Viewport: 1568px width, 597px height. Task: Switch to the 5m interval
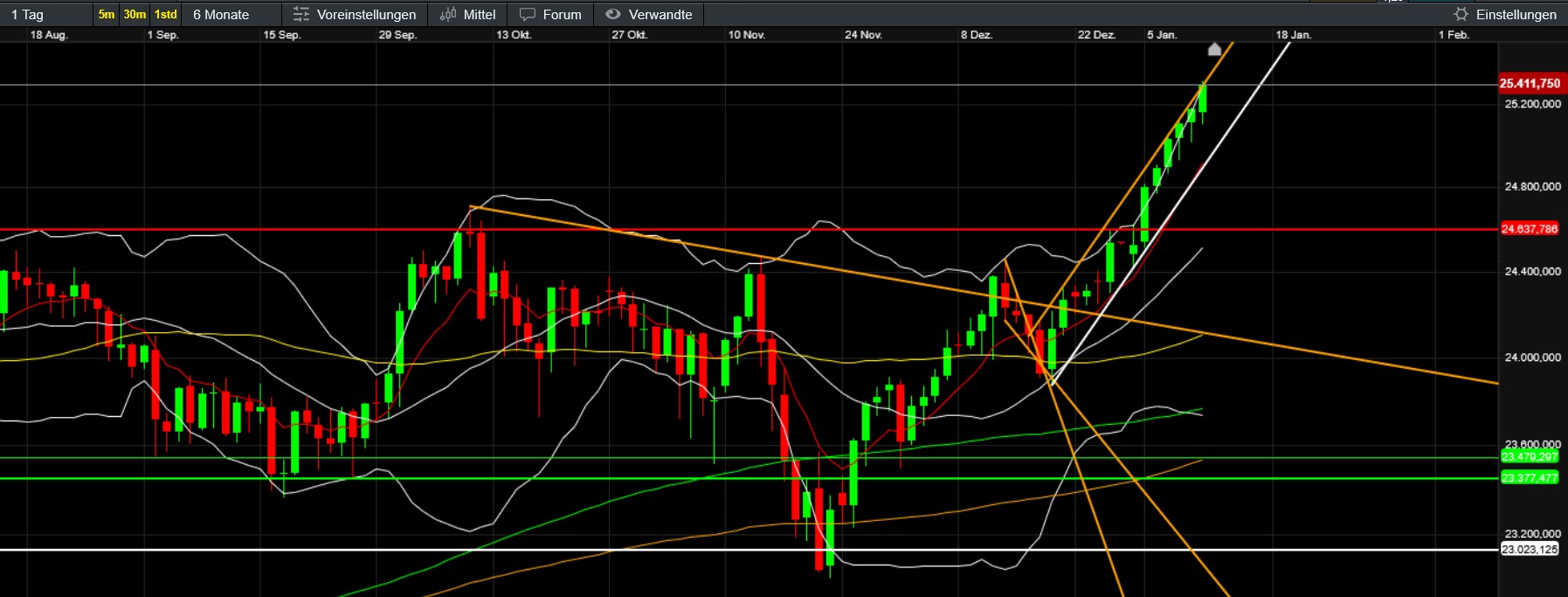click(x=107, y=14)
